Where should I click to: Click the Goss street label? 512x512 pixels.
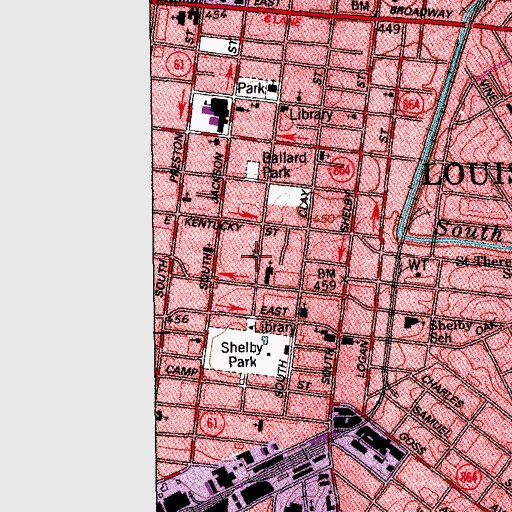click(413, 443)
